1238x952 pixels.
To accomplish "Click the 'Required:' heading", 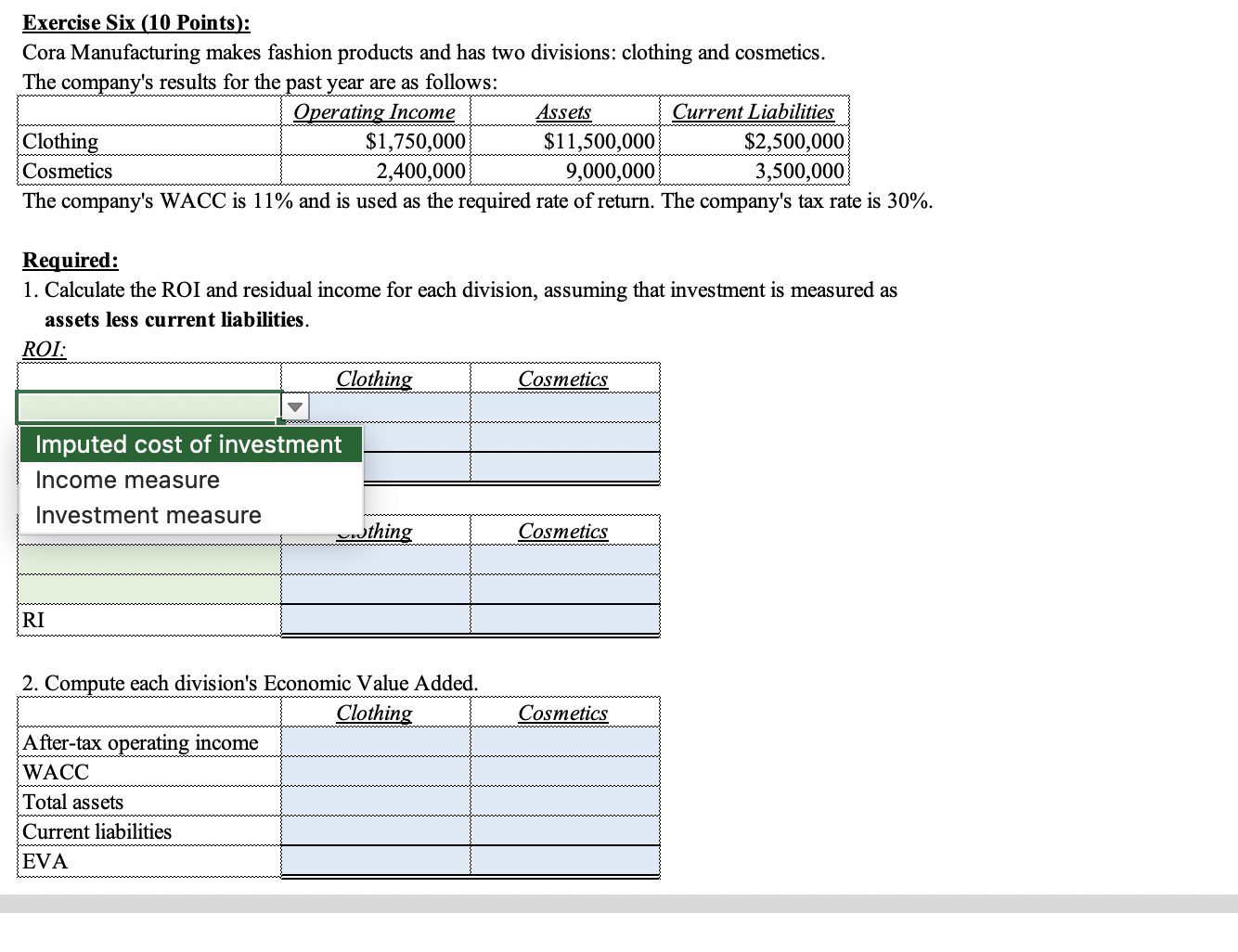I will [71, 260].
